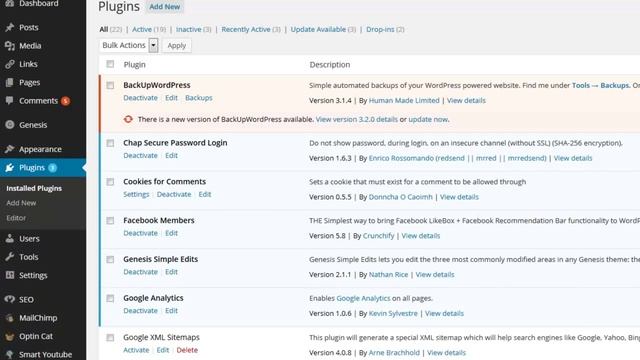Image resolution: width=640 pixels, height=360 pixels.
Task: Click the Media icon in sidebar
Action: [x=10, y=46]
